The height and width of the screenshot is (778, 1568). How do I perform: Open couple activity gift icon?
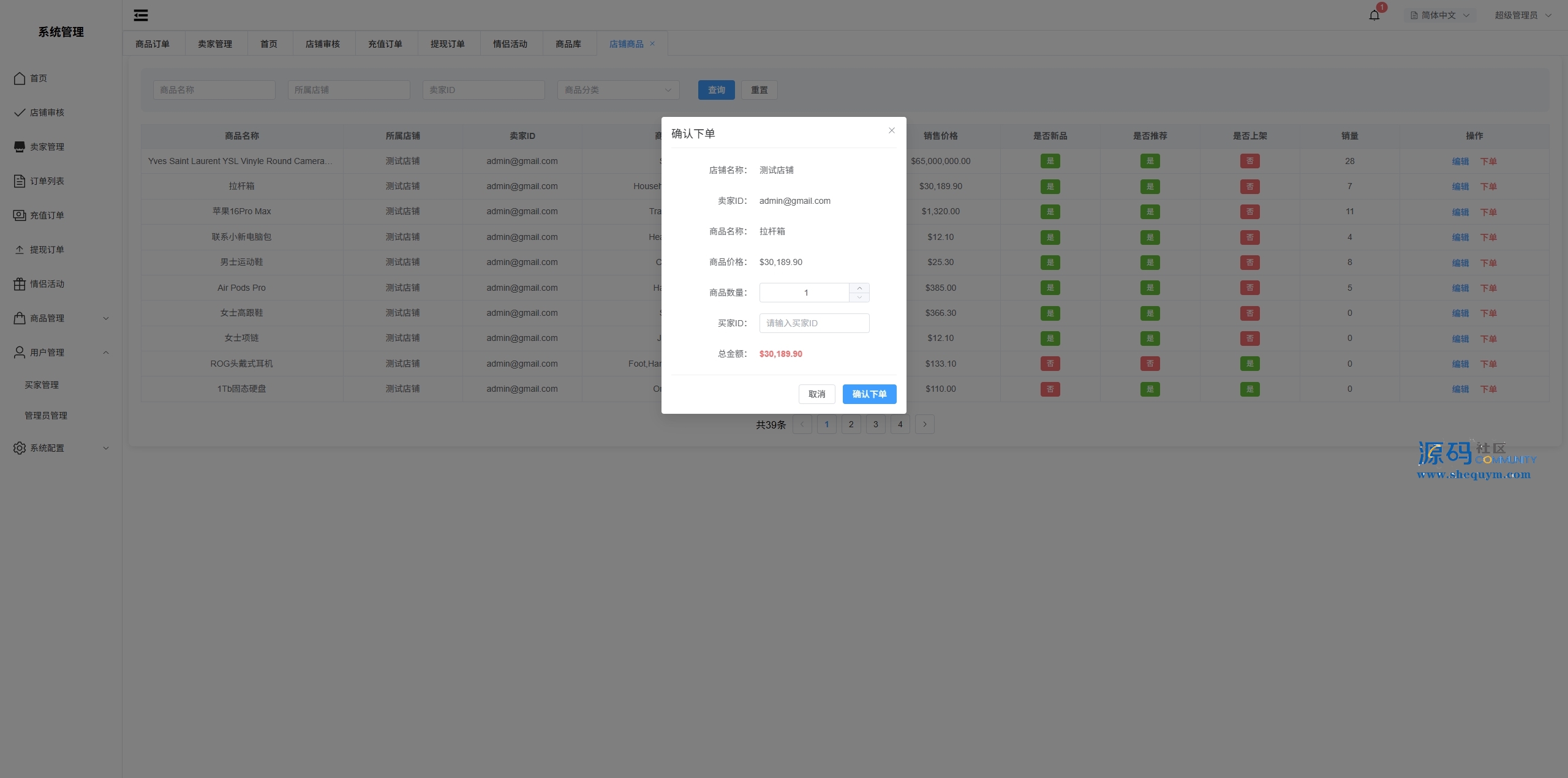pyautogui.click(x=20, y=284)
